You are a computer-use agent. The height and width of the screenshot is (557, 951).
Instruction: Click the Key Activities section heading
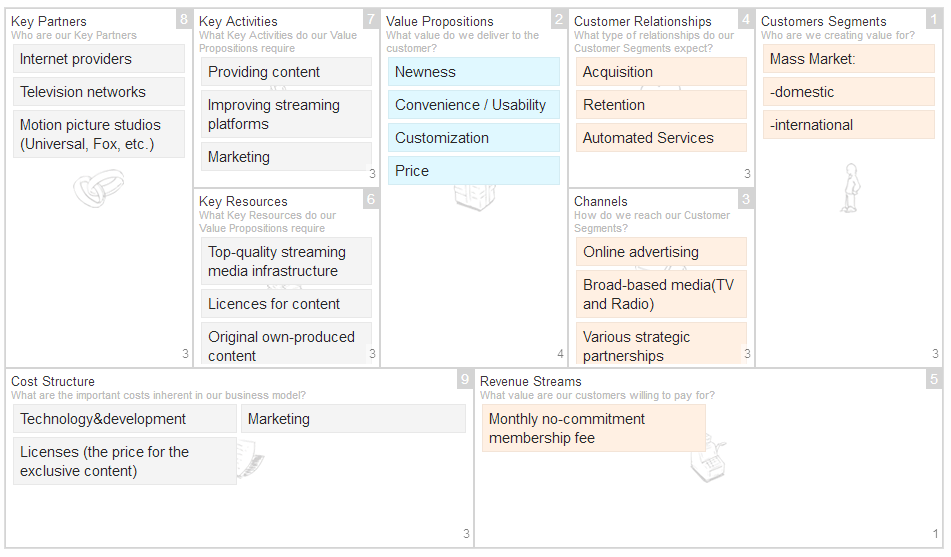click(238, 21)
